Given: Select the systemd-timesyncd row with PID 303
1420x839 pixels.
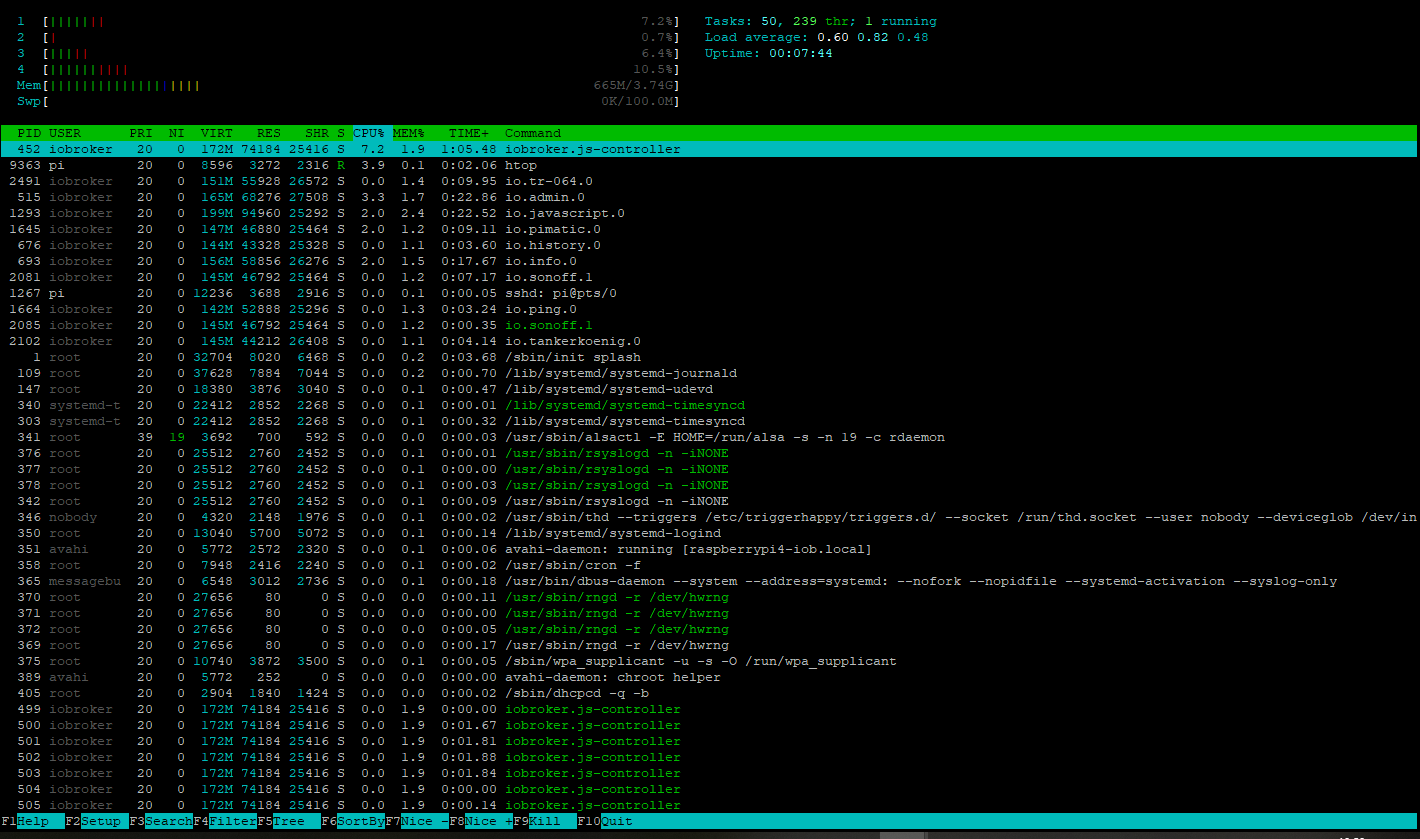Looking at the screenshot, I should [x=709, y=421].
